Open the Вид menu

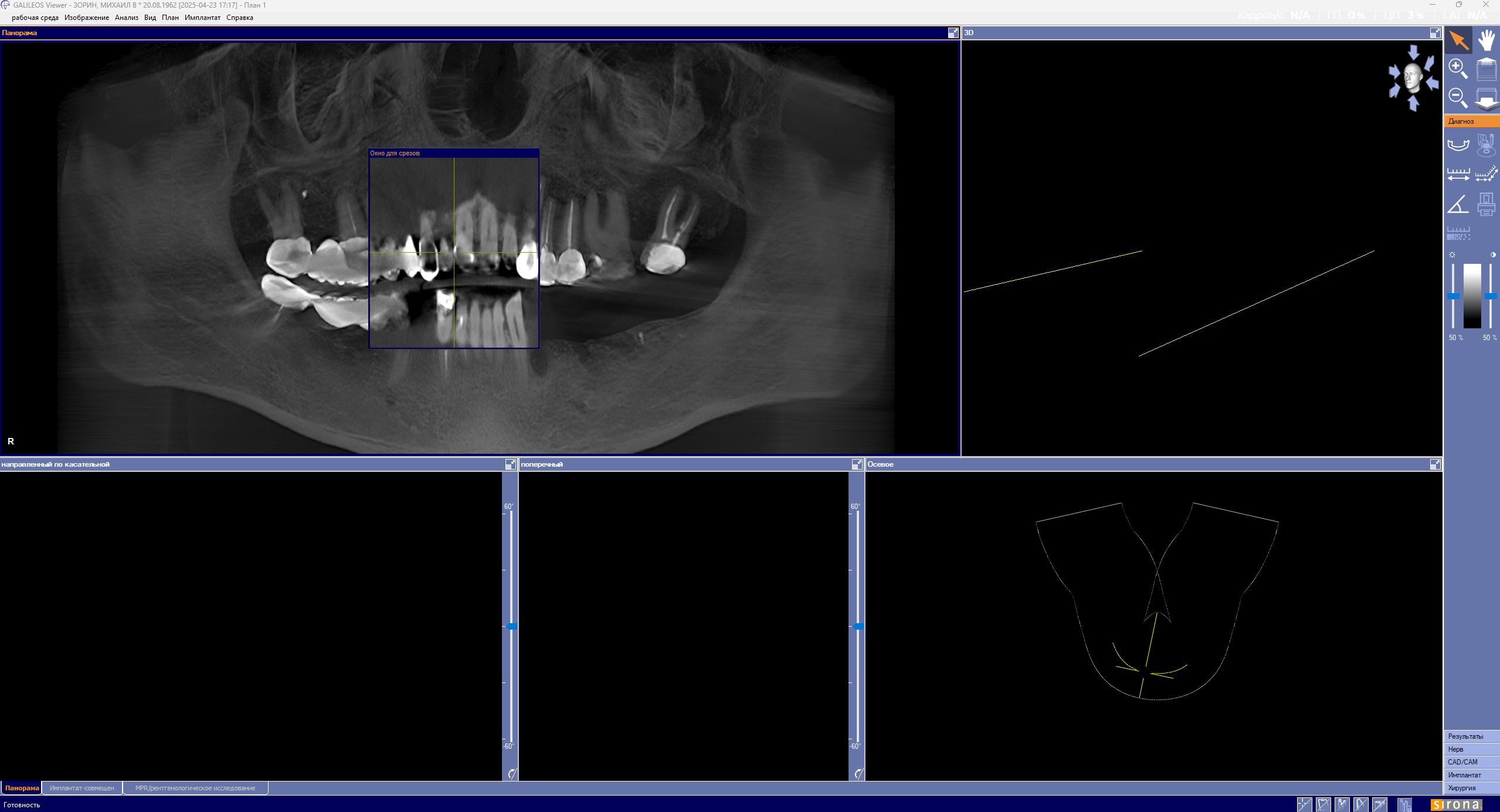tap(150, 18)
